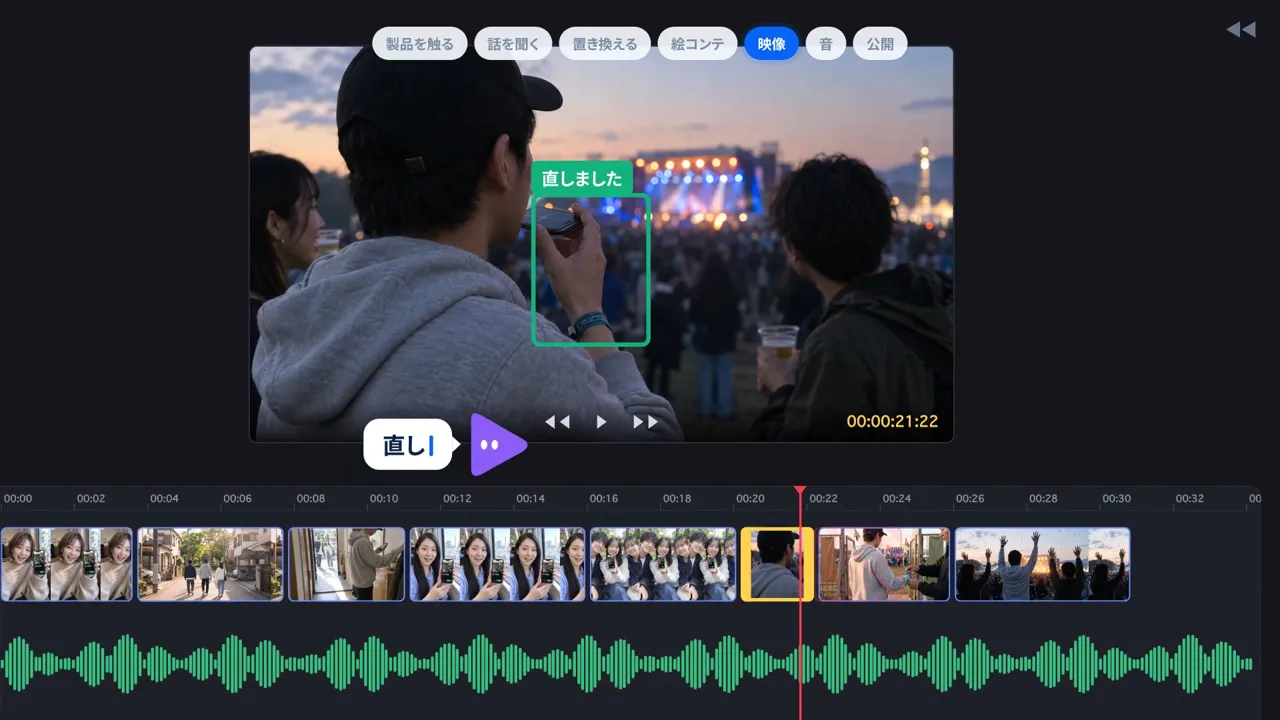Go to the 絵コンテ tab

coord(698,44)
